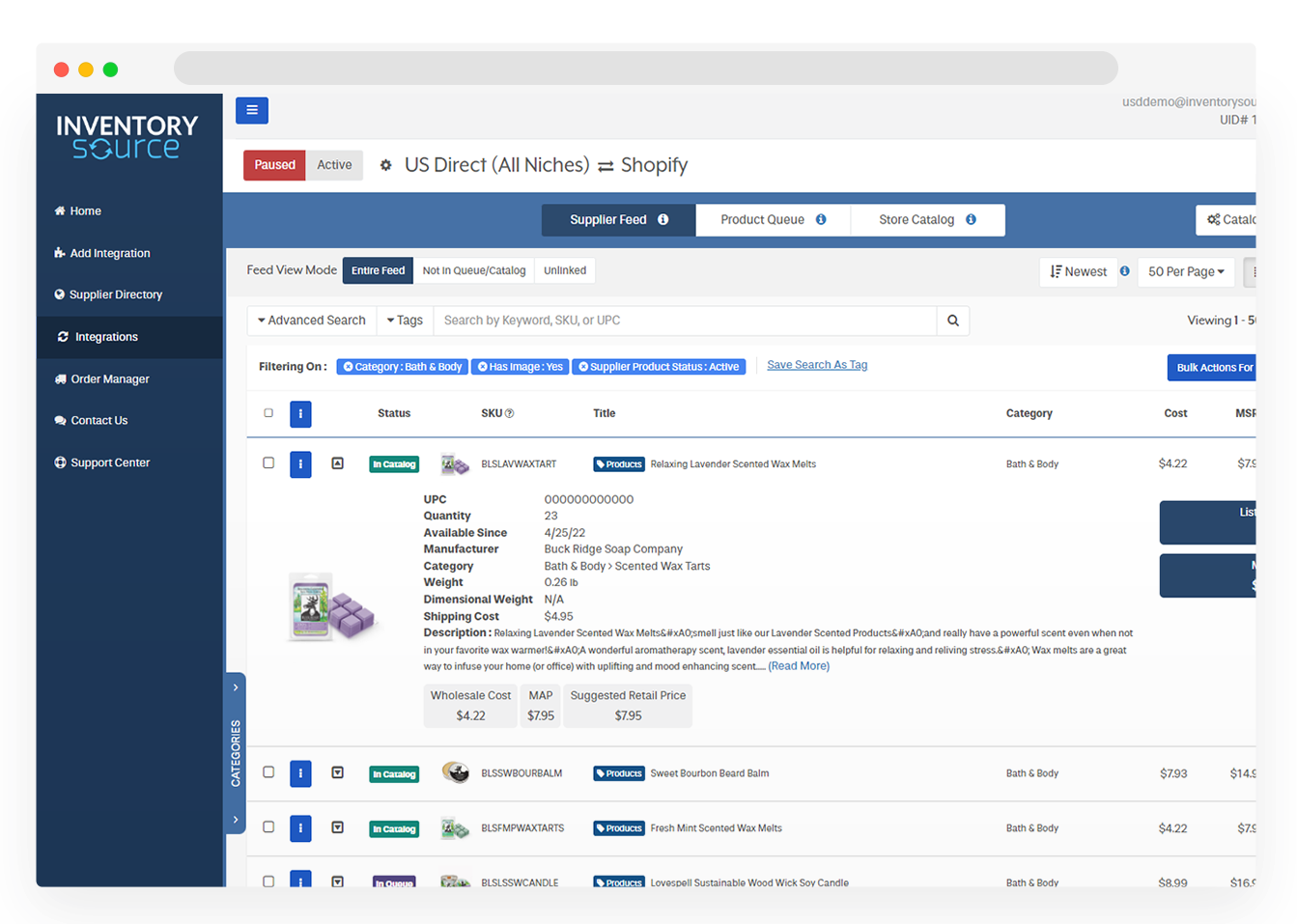Collapse the Relaxing Lavender product details

[337, 462]
